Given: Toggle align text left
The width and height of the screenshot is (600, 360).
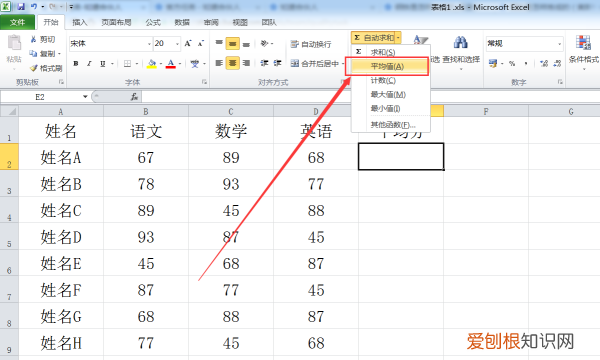Looking at the screenshot, I should point(219,63).
